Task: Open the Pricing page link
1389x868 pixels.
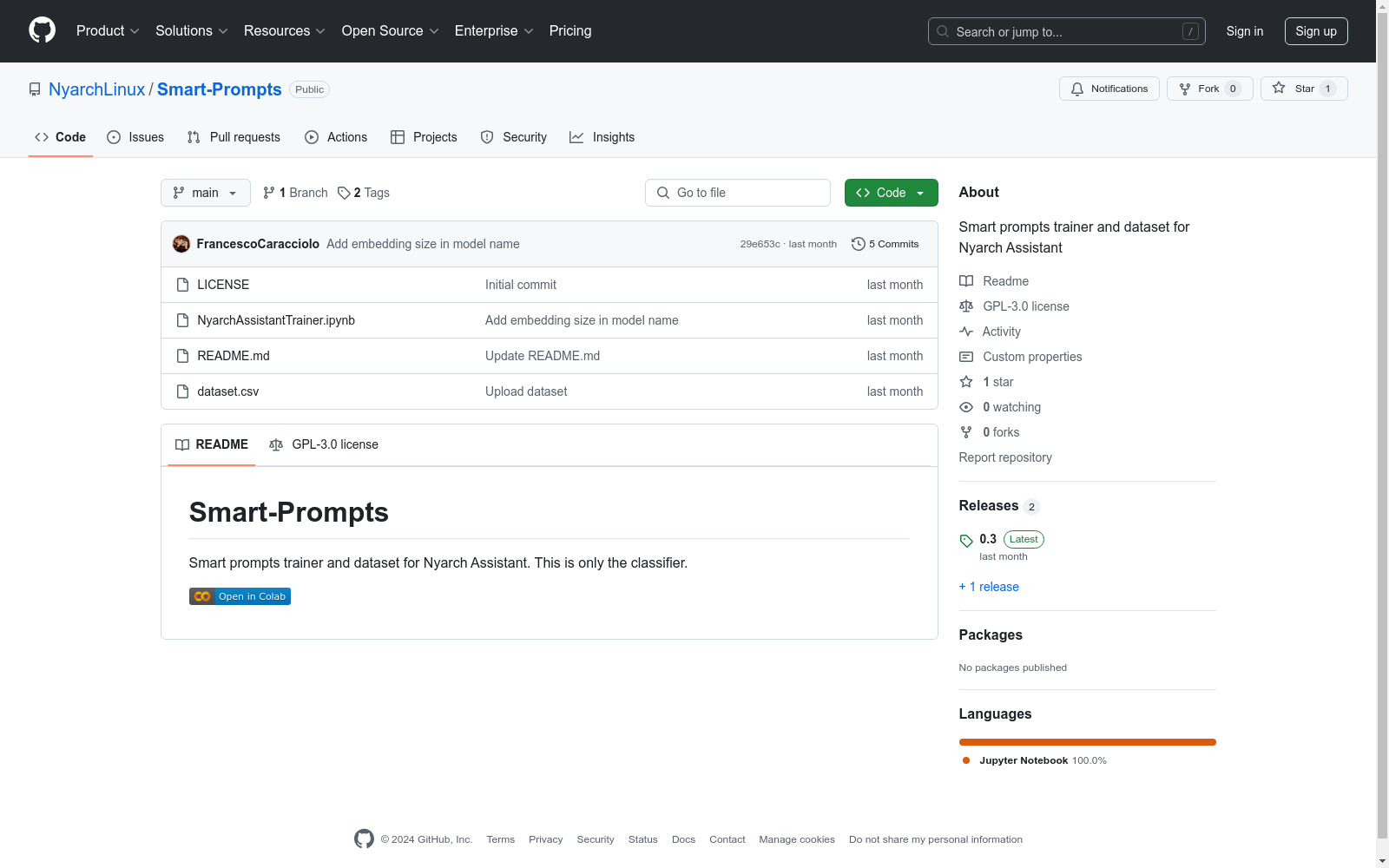Action: (x=570, y=31)
